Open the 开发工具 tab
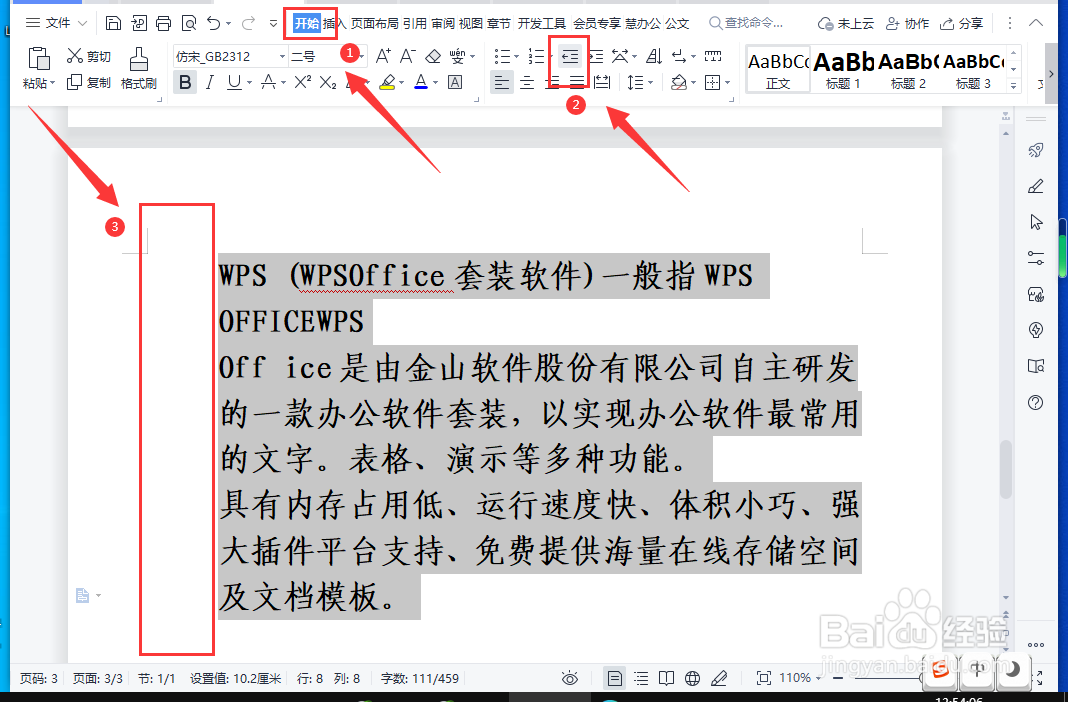The image size is (1068, 702). coord(541,24)
